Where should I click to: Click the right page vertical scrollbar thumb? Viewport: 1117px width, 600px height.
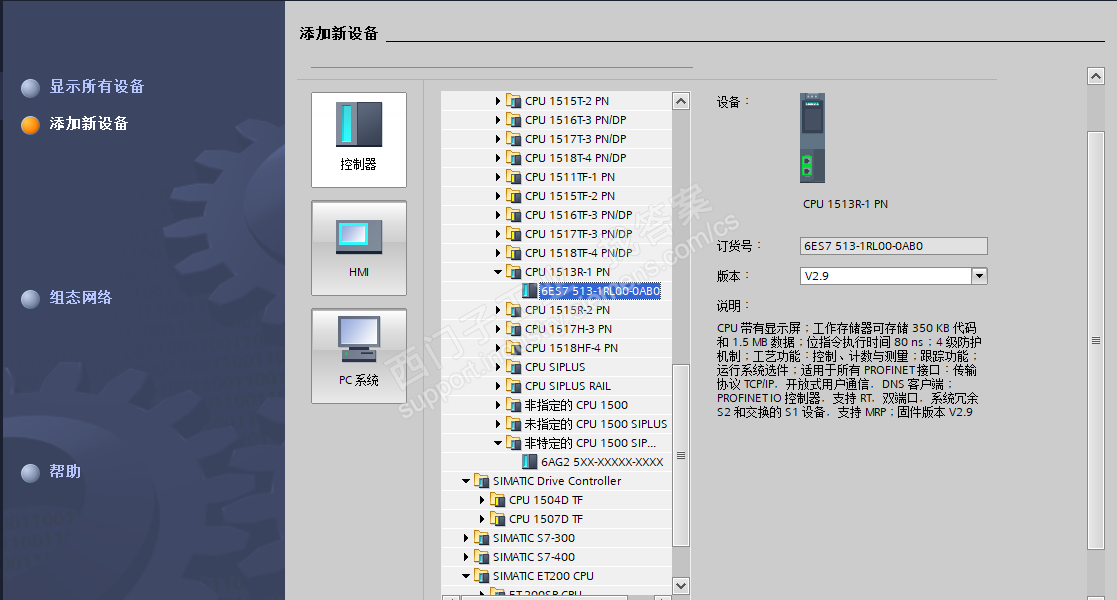pos(1096,341)
